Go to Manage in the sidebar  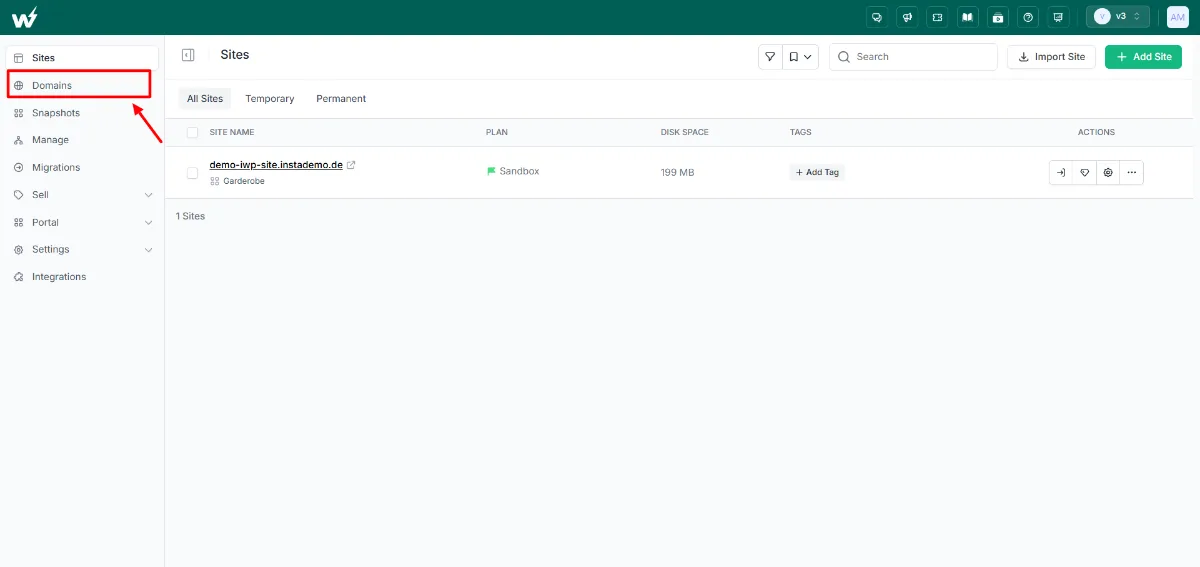click(82, 140)
